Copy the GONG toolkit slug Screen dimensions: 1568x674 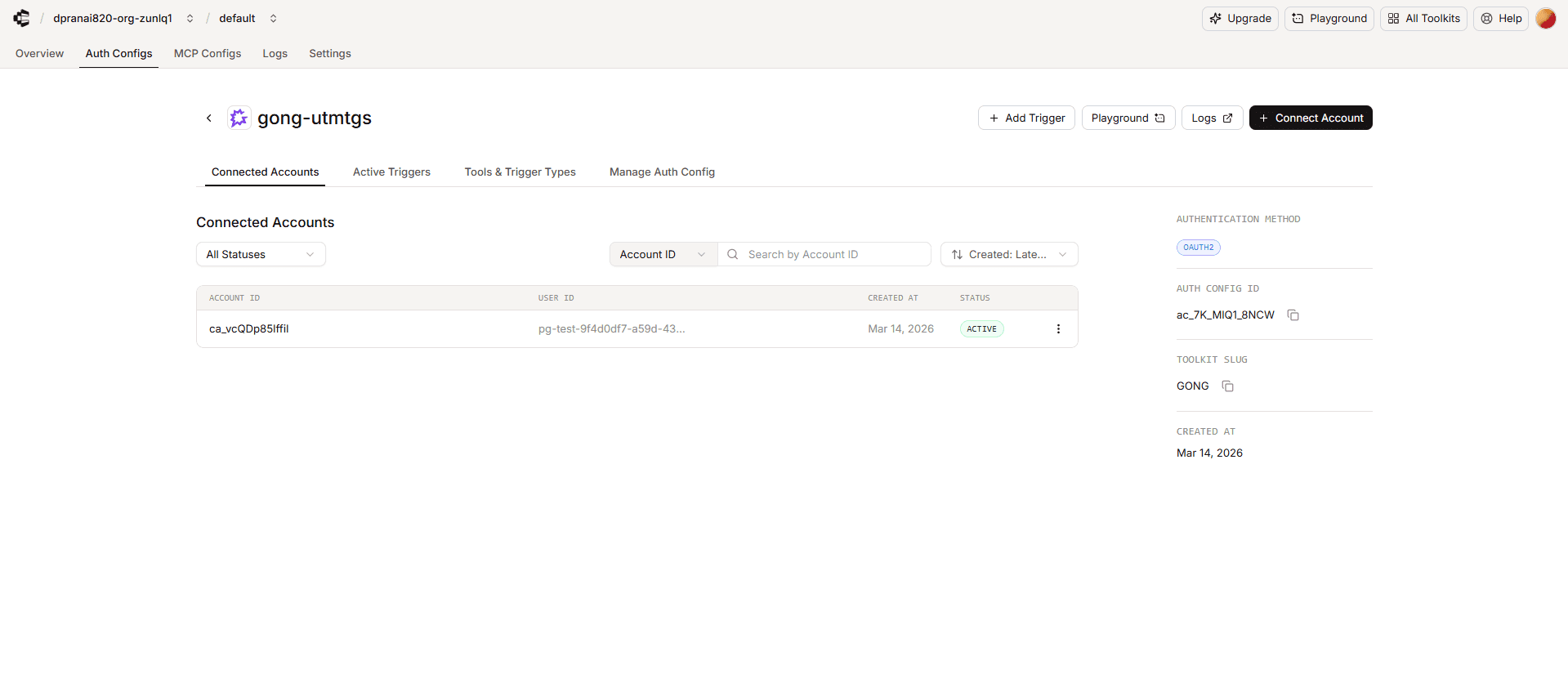1227,386
